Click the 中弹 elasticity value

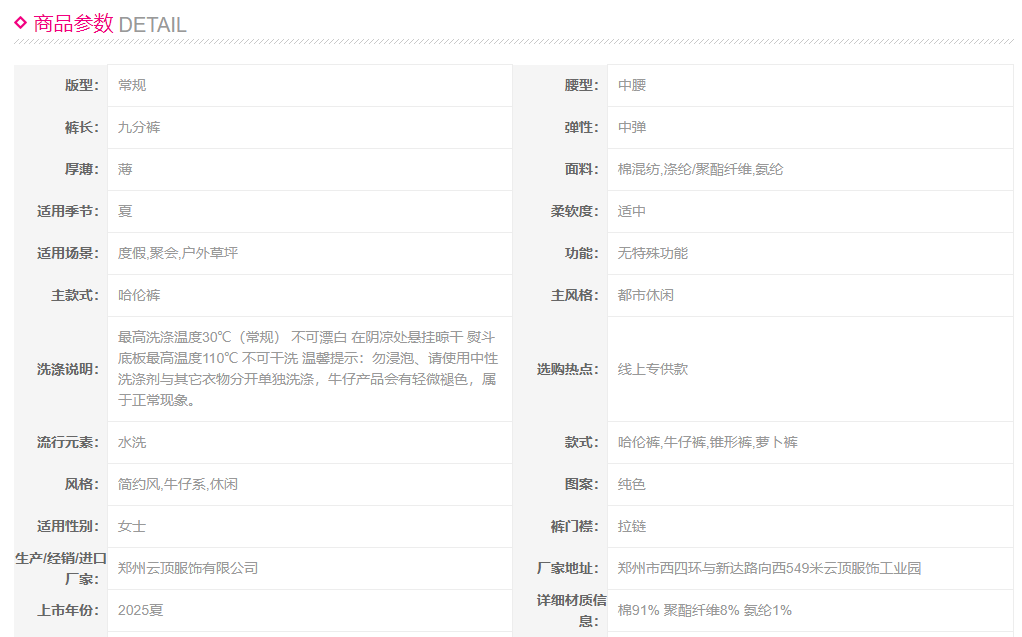632,127
